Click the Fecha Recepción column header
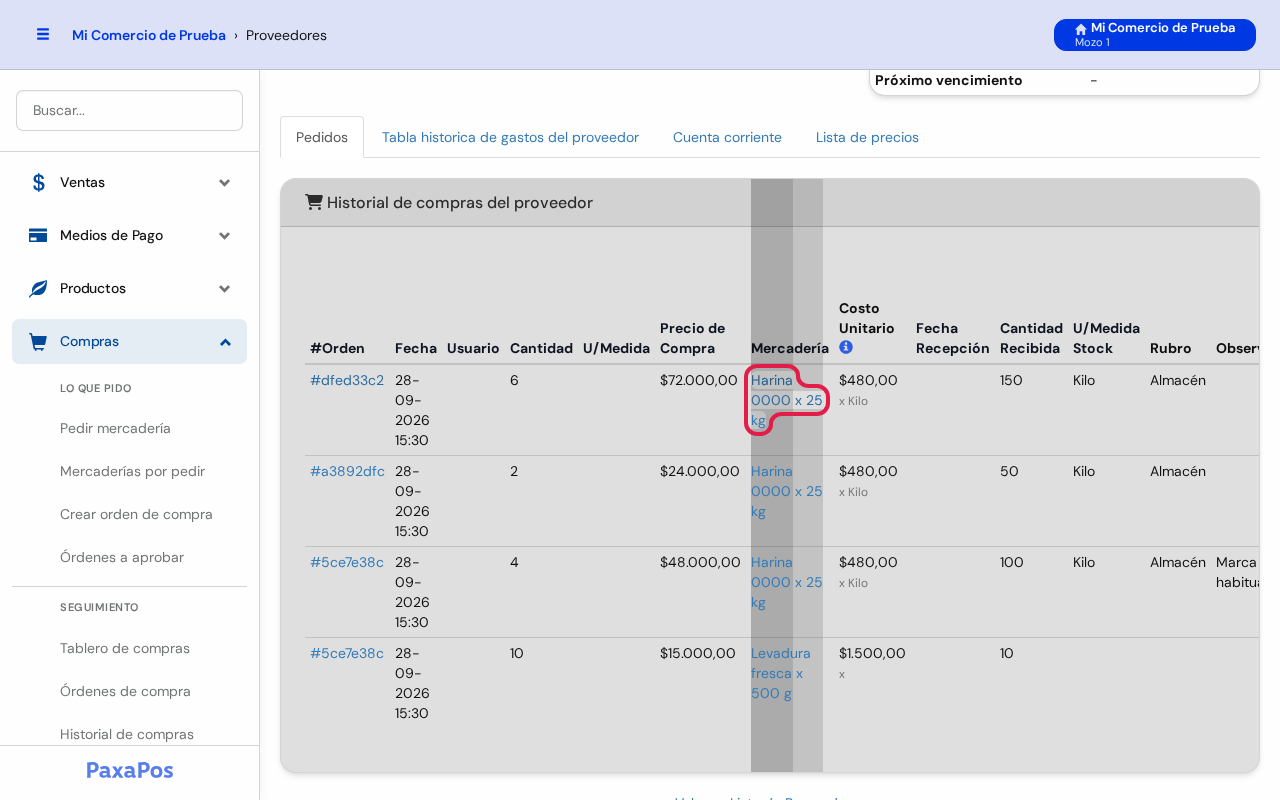1280x800 pixels. [953, 338]
